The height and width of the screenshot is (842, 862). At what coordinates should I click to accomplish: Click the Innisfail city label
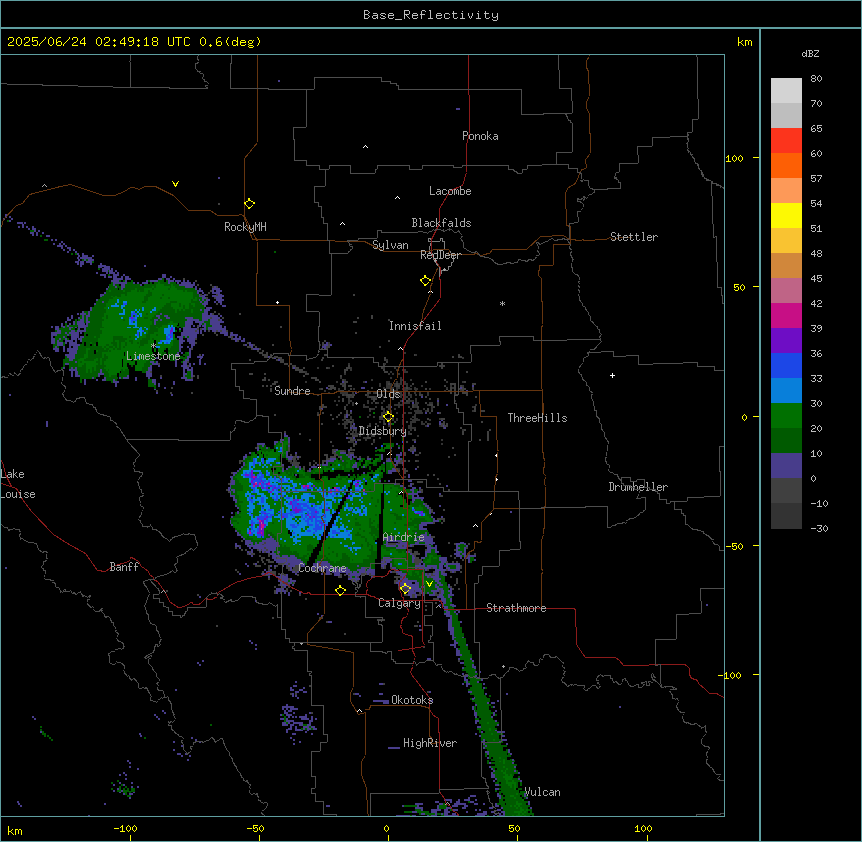[x=415, y=326]
